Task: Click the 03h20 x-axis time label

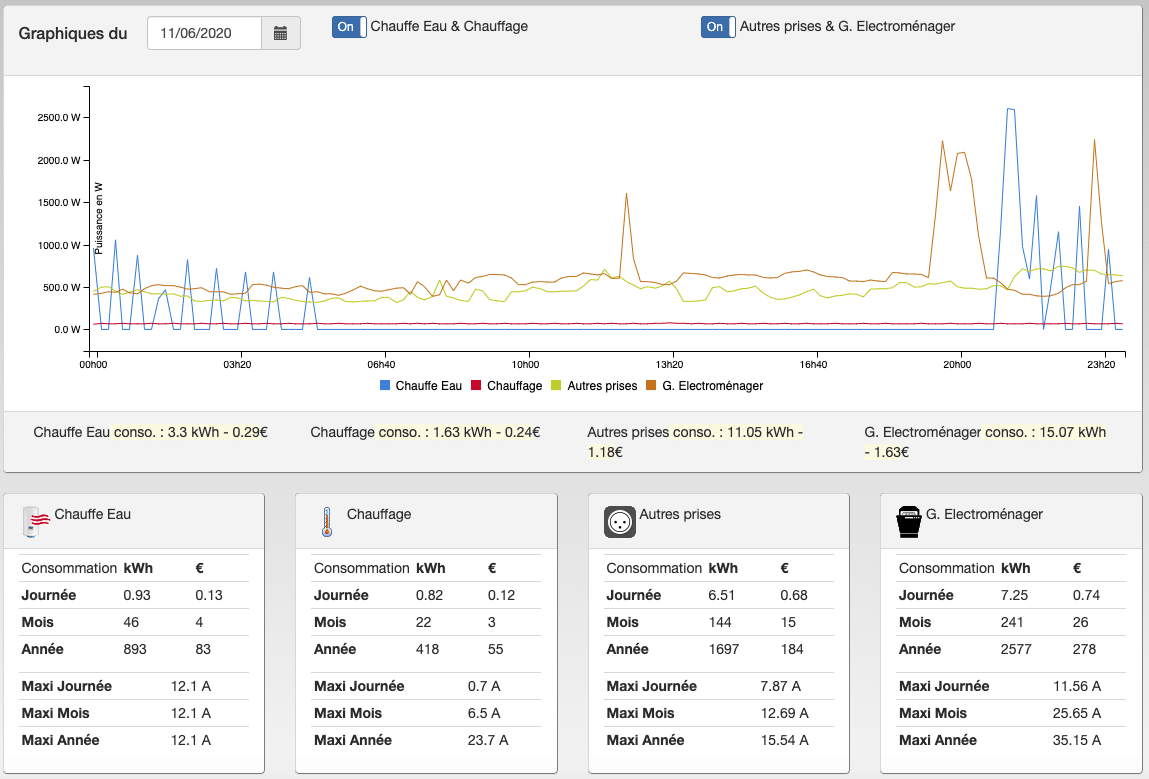Action: (x=237, y=364)
